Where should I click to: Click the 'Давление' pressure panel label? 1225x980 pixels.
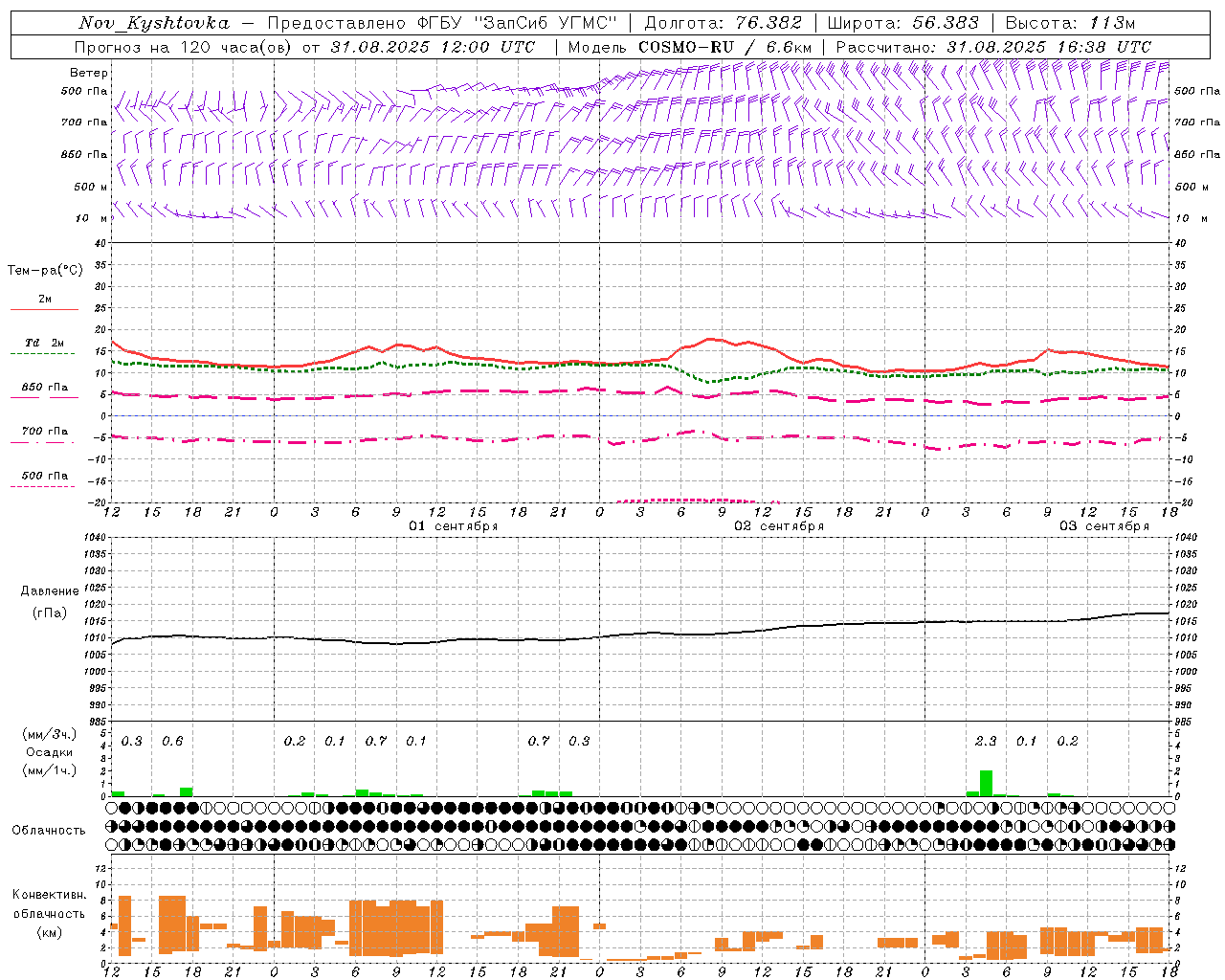50,591
